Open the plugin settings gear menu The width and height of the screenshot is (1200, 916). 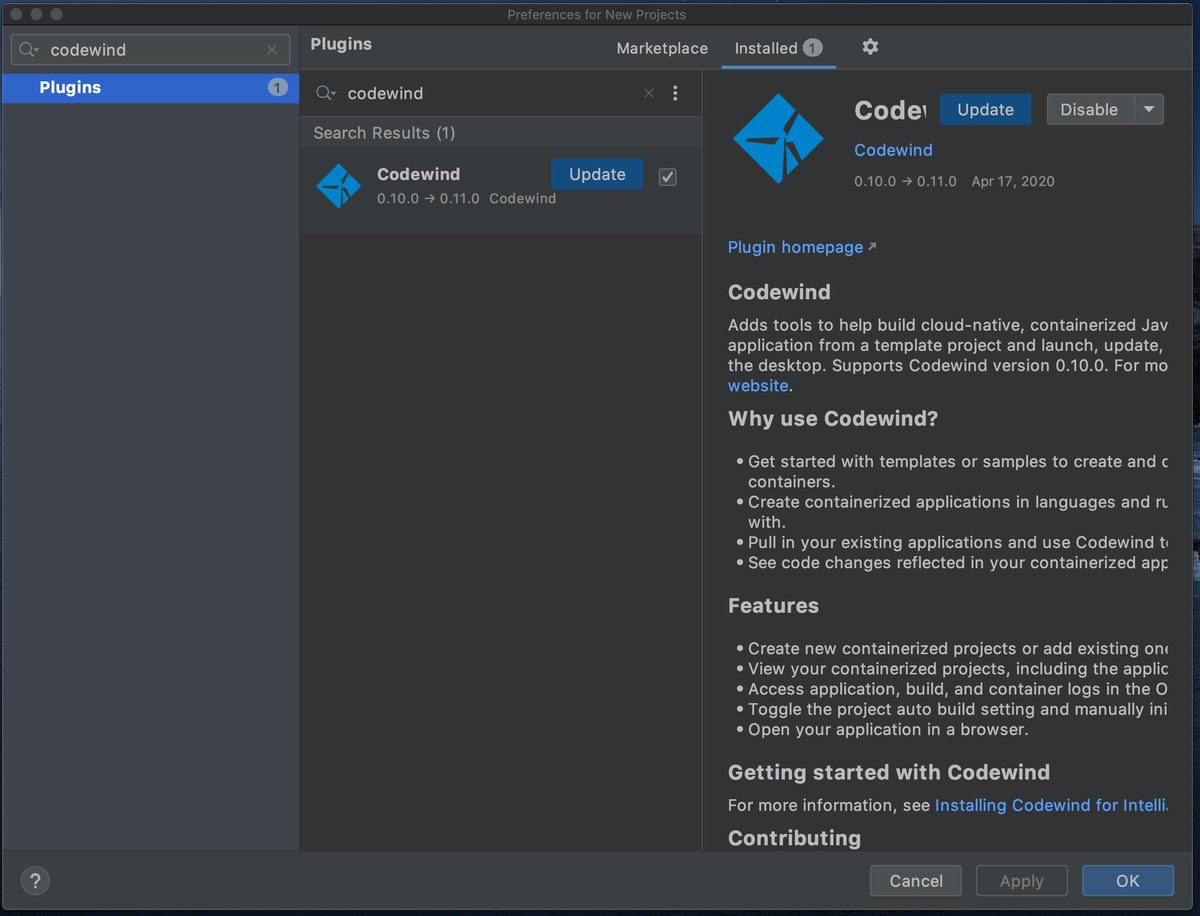click(870, 47)
